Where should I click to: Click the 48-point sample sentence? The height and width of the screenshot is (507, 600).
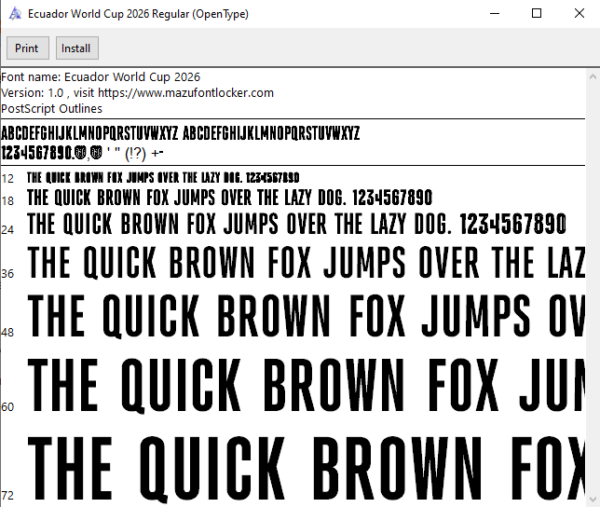306,316
